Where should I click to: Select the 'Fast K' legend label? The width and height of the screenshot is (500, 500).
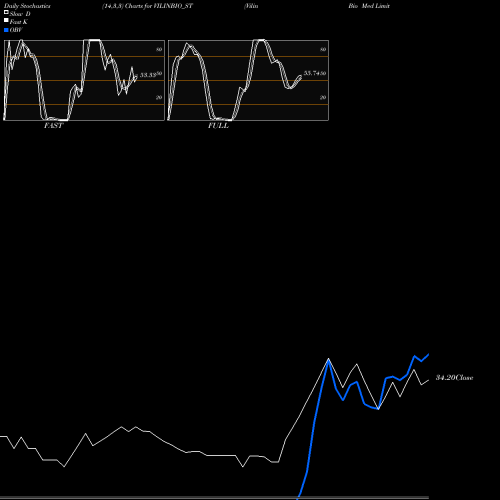pos(19,22)
